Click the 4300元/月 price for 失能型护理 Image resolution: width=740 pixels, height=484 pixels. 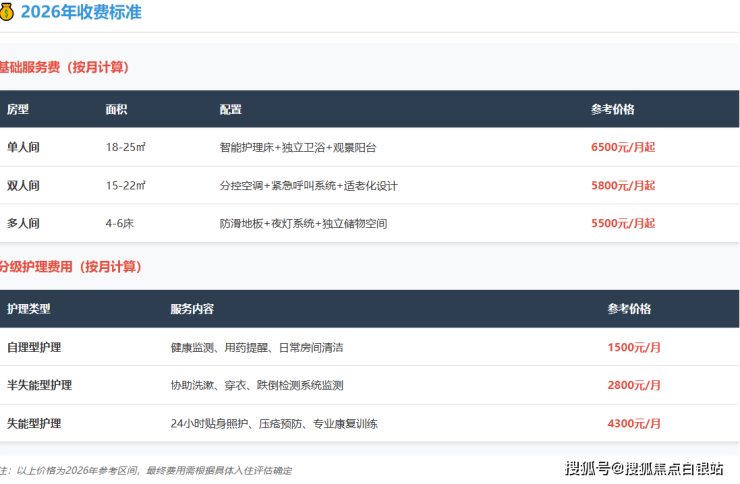(x=634, y=424)
